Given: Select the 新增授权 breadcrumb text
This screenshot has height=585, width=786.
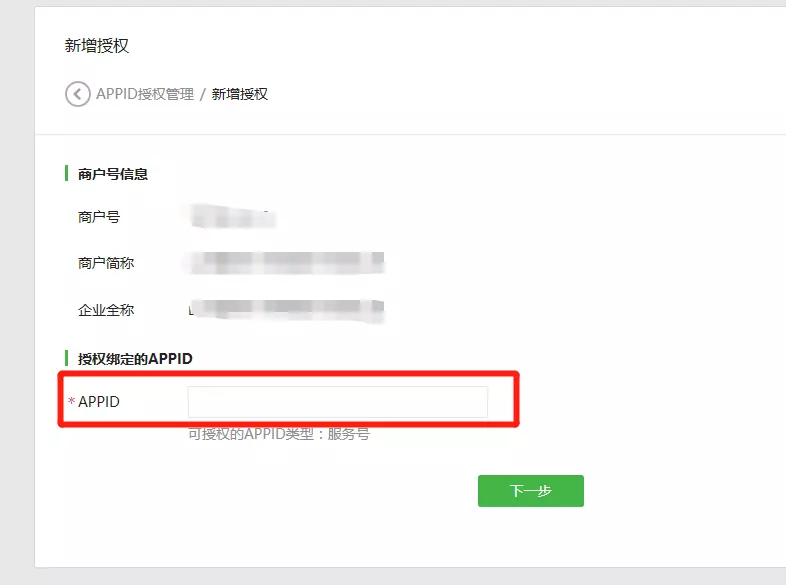Looking at the screenshot, I should click(x=240, y=94).
